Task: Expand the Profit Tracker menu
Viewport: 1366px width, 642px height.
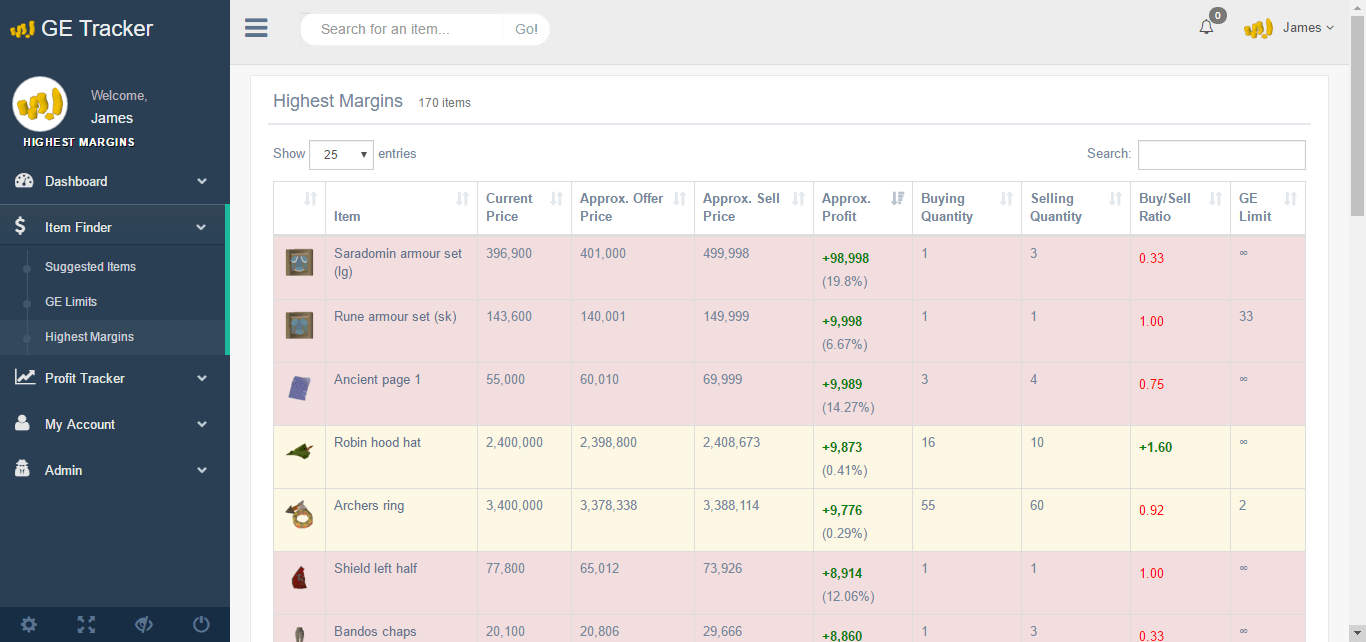Action: (x=114, y=378)
